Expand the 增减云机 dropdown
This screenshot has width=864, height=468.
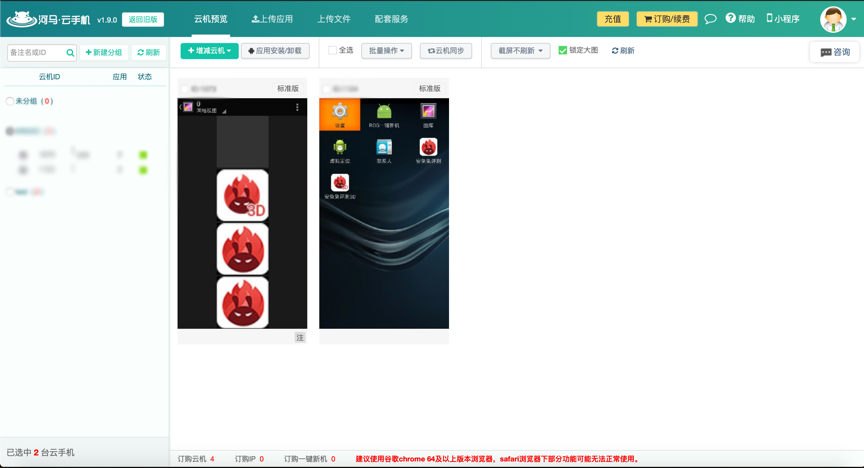pyautogui.click(x=209, y=50)
